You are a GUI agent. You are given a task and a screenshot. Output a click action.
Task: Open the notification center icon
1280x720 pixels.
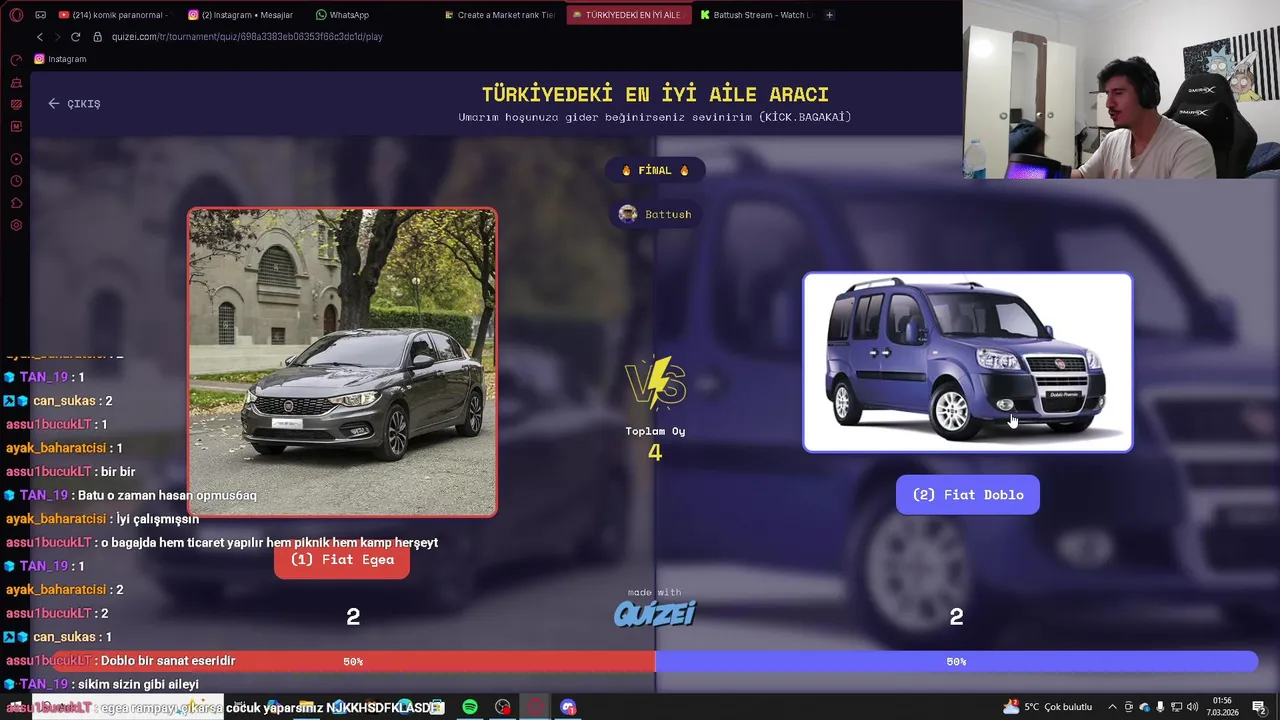pyautogui.click(x=1259, y=707)
